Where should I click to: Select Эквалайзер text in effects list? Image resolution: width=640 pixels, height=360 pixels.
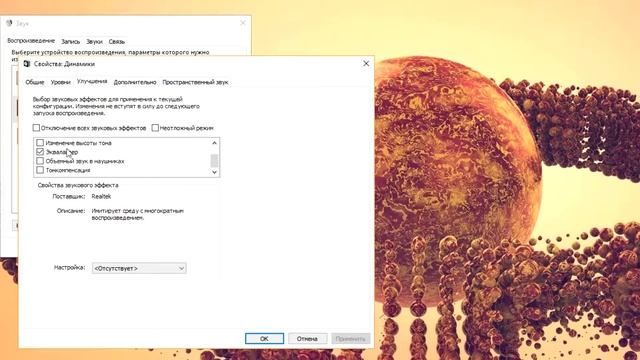tap(62, 152)
